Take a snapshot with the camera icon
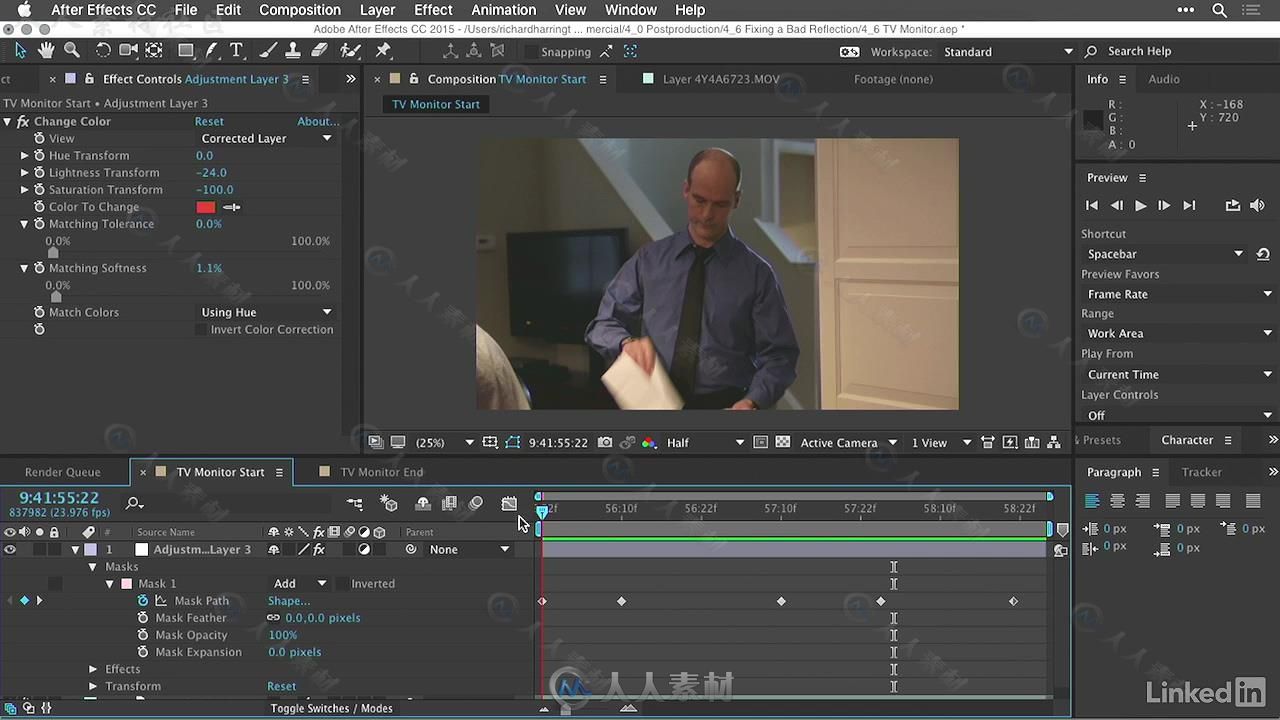Image resolution: width=1280 pixels, height=720 pixels. [x=605, y=442]
